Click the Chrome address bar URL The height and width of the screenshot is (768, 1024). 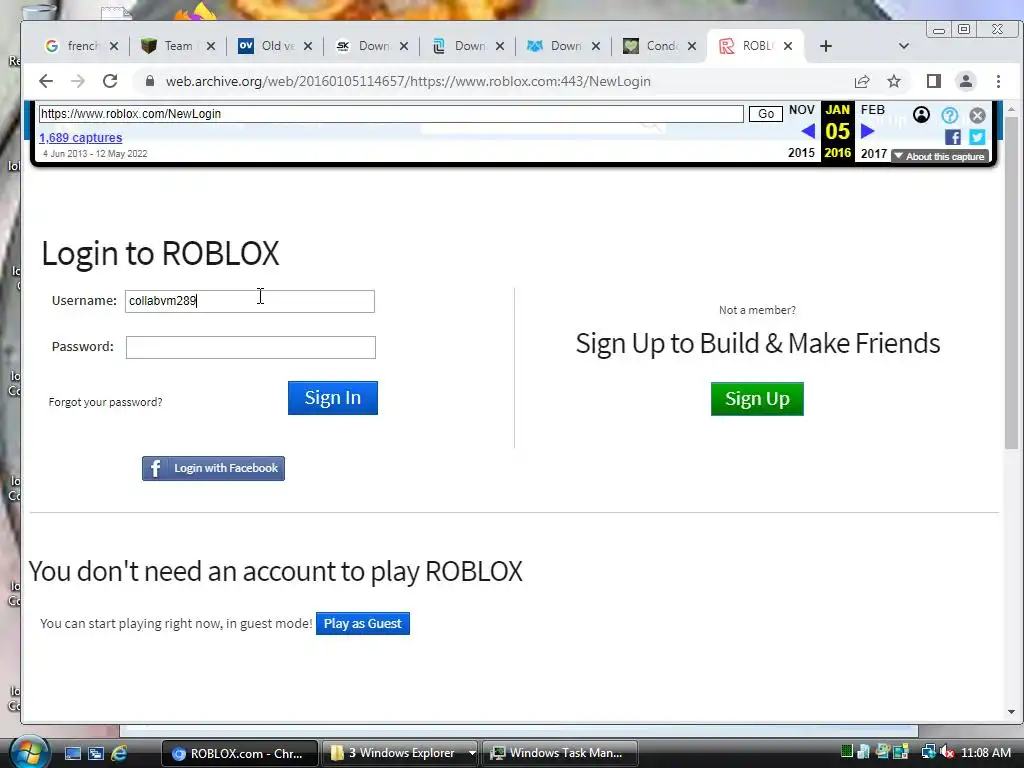click(408, 82)
